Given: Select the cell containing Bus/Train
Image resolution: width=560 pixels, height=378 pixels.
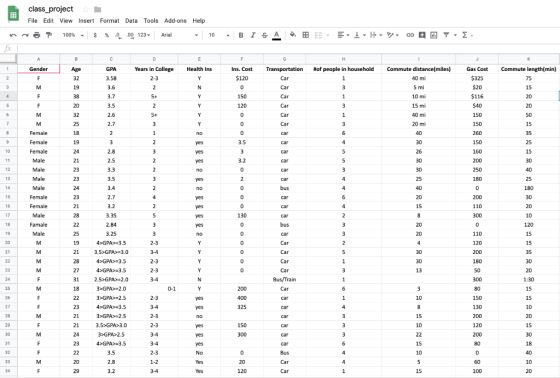Looking at the screenshot, I should (x=285, y=279).
